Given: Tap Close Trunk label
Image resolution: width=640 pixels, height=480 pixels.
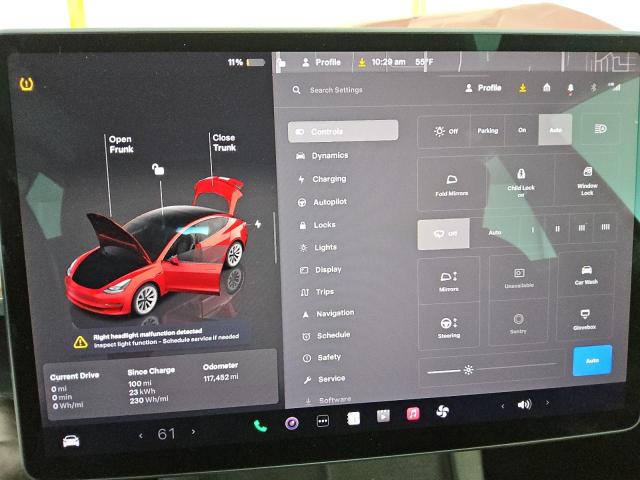Looking at the screenshot, I should pyautogui.click(x=224, y=142).
